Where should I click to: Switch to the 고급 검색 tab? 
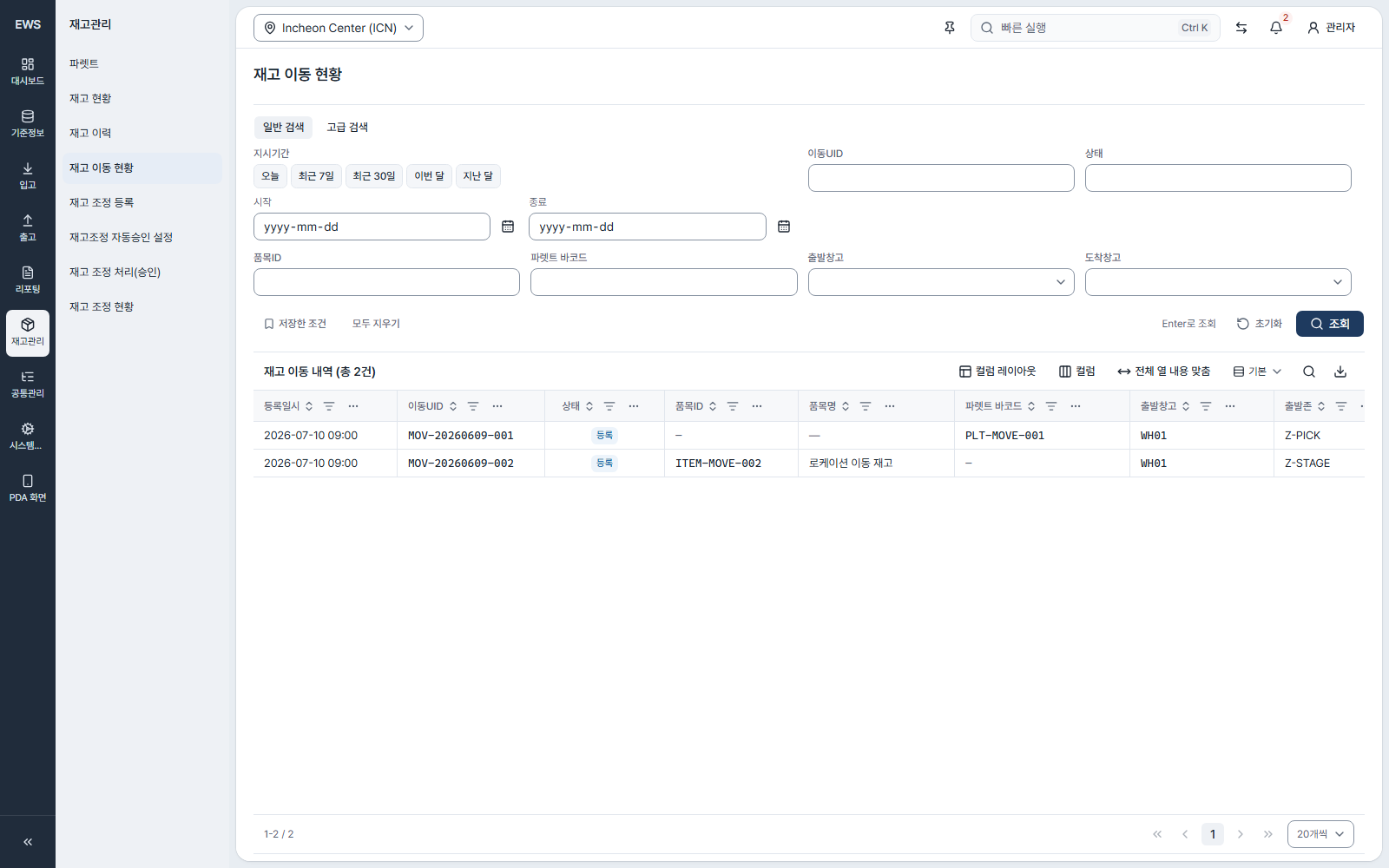(x=347, y=128)
